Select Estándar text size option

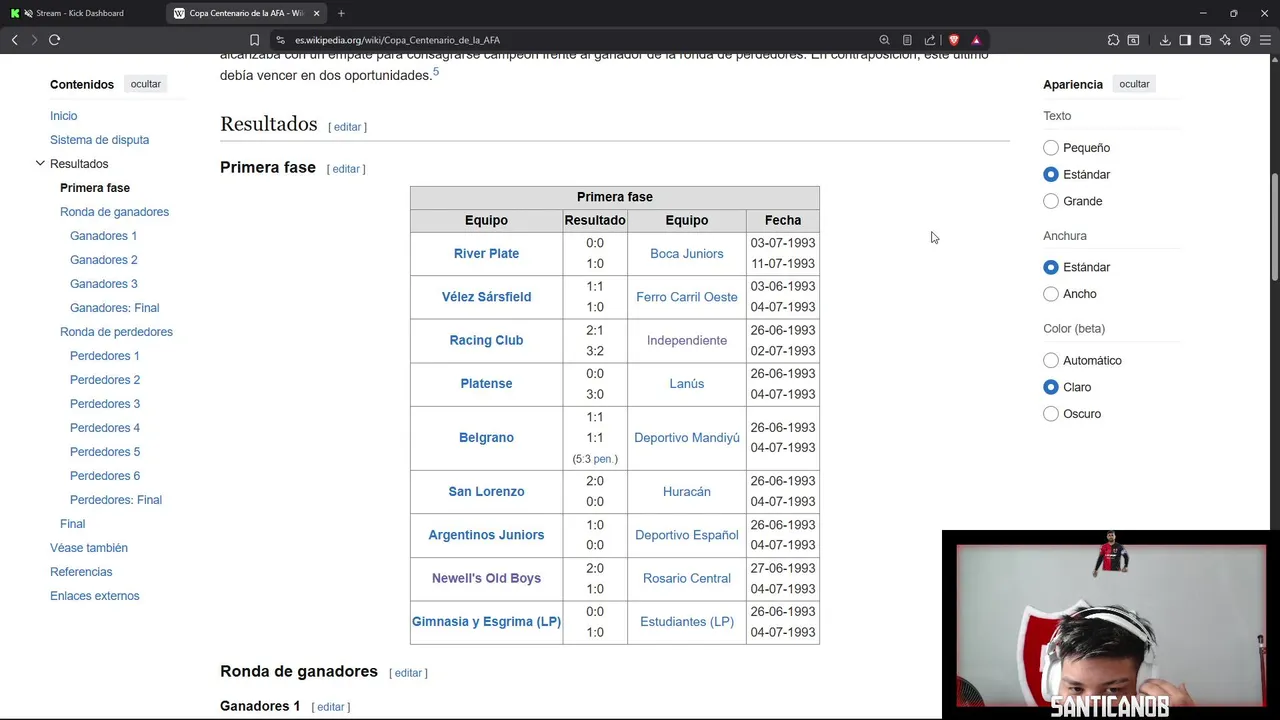(1051, 174)
